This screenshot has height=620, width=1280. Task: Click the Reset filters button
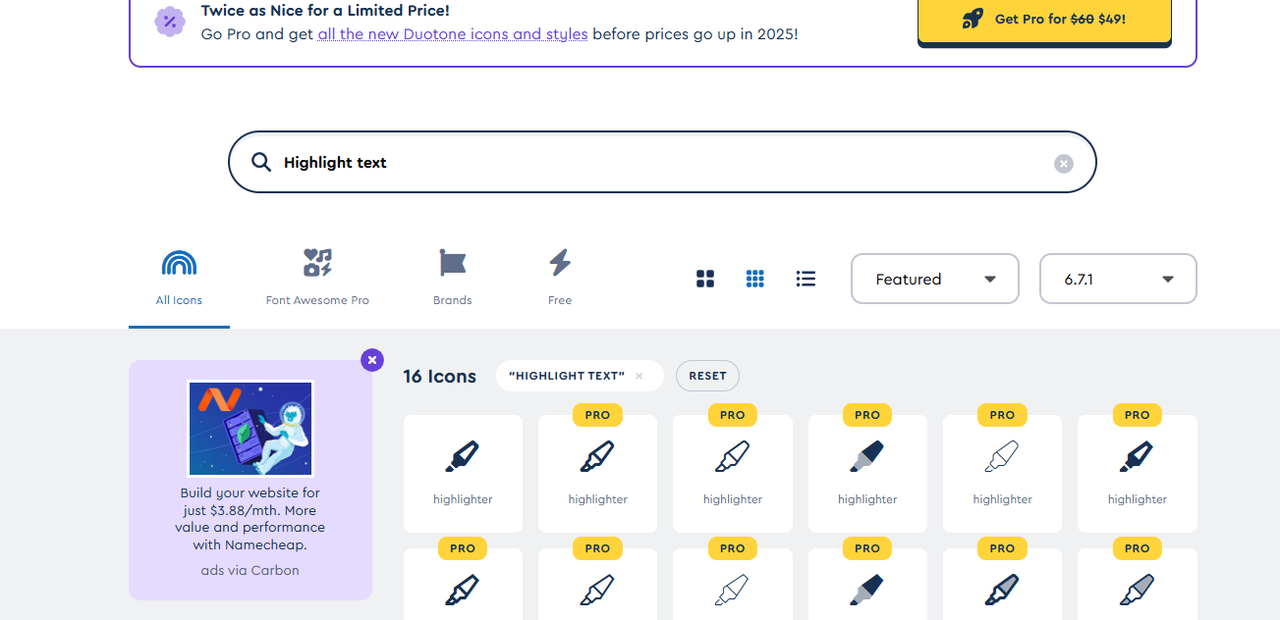tap(707, 376)
